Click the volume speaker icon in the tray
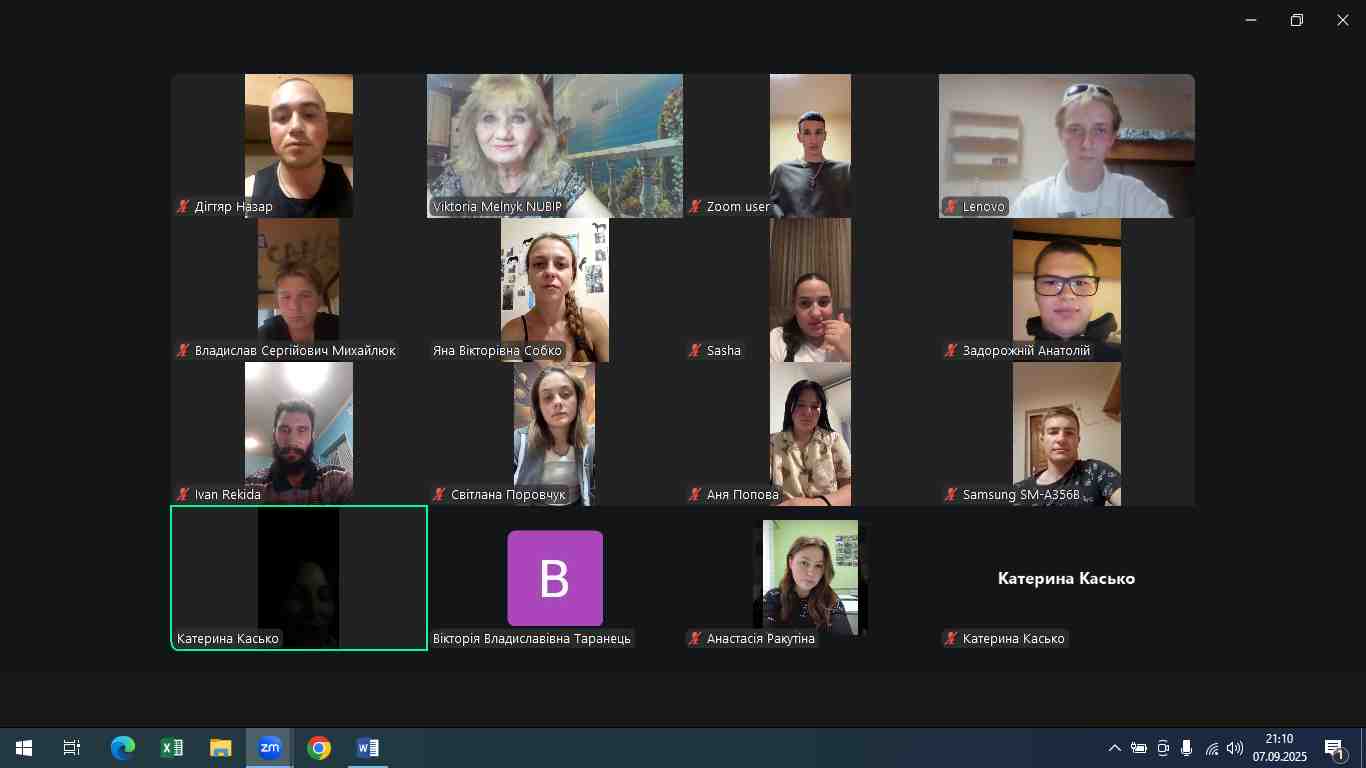 tap(1235, 748)
